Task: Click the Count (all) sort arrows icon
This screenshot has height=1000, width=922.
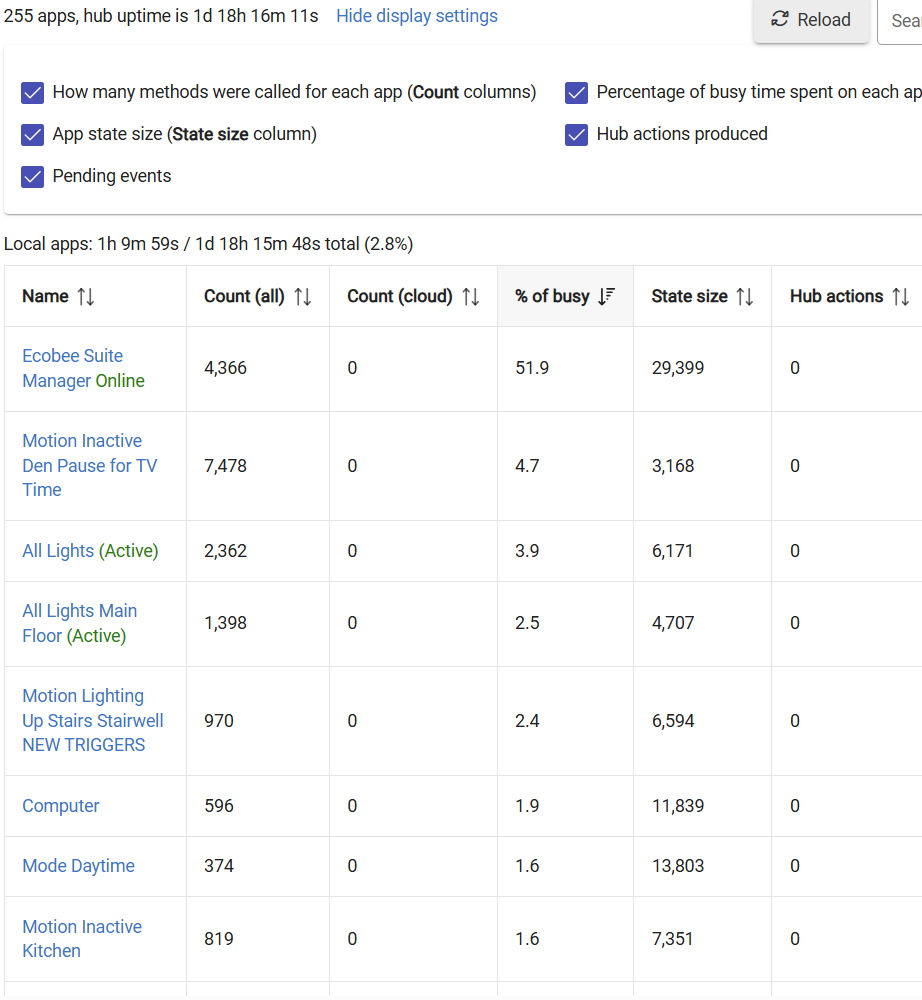Action: coord(303,297)
